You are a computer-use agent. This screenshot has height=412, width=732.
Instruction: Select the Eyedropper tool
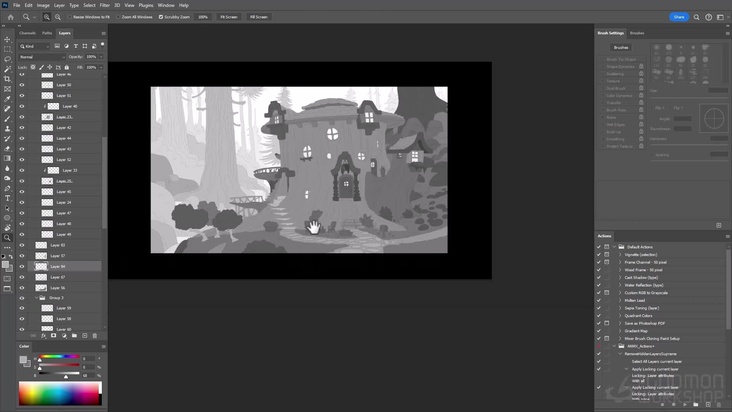click(x=7, y=99)
